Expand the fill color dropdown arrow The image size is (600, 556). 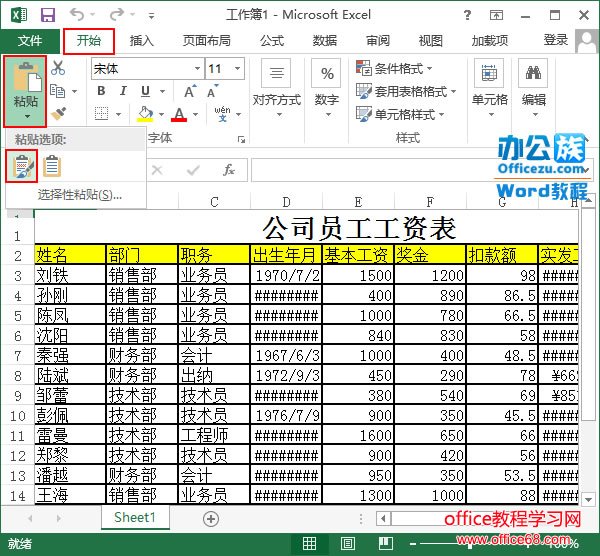pos(161,114)
